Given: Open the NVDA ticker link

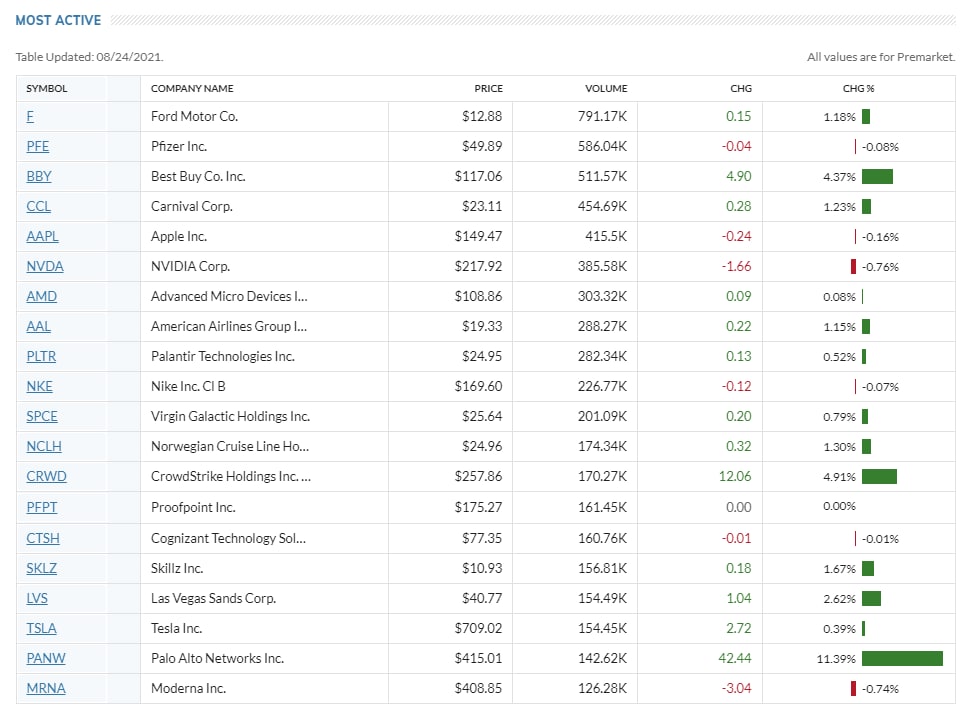Looking at the screenshot, I should click(x=45, y=267).
